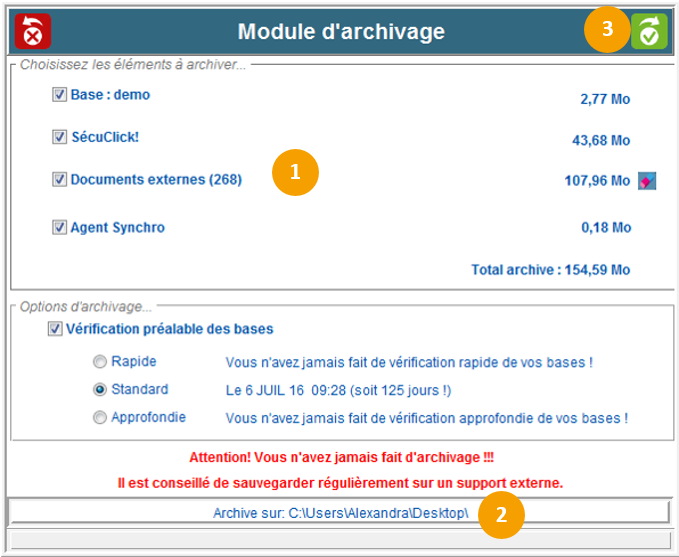Select the Approfondie verification radio button
The width and height of the screenshot is (679, 557).
[x=100, y=417]
